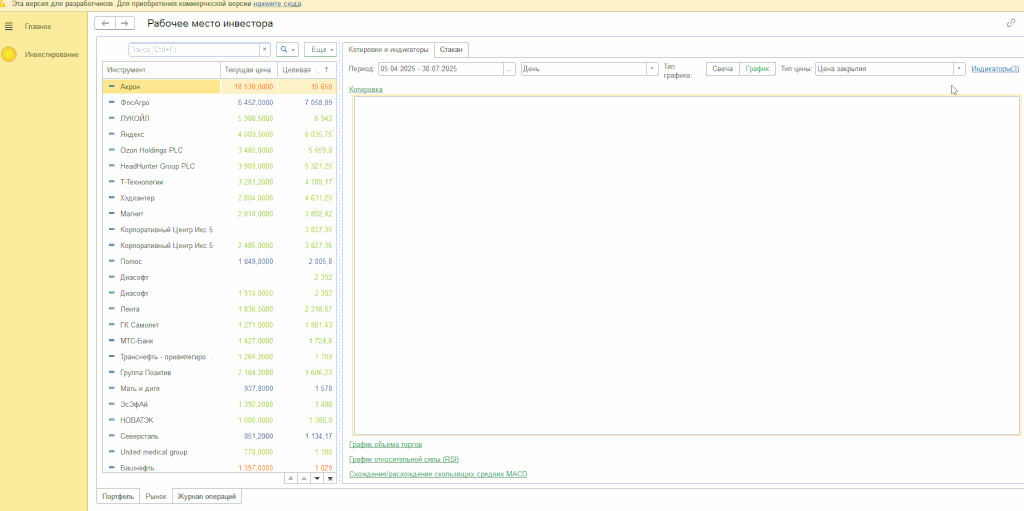1024x511 pixels.
Task: Jump to the last row of the list
Action: [x=330, y=478]
